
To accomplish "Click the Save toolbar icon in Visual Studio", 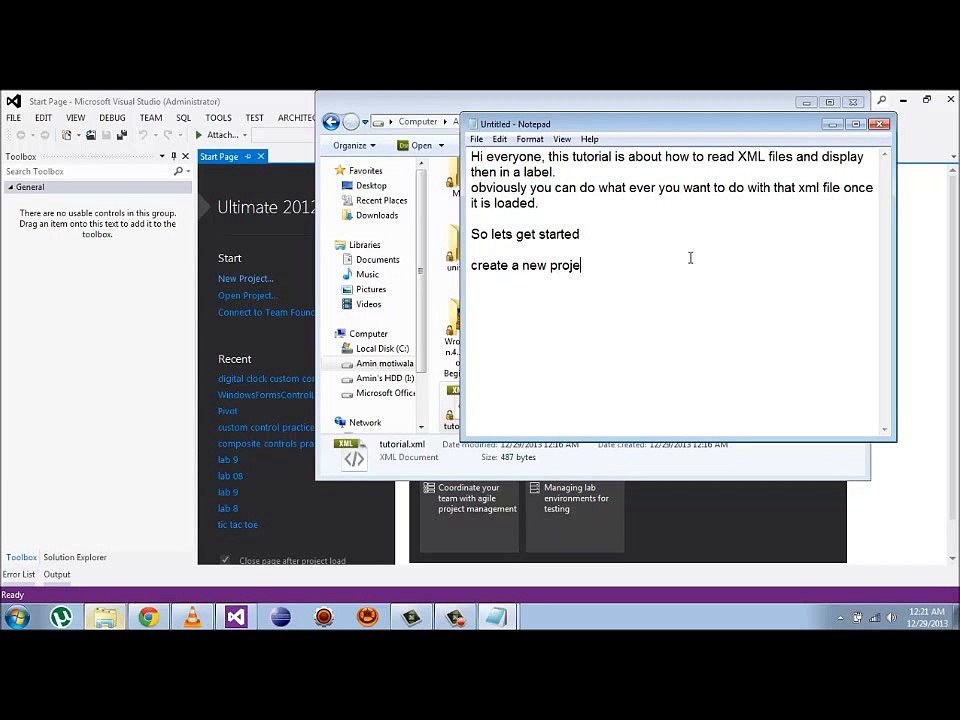I will coord(106,135).
